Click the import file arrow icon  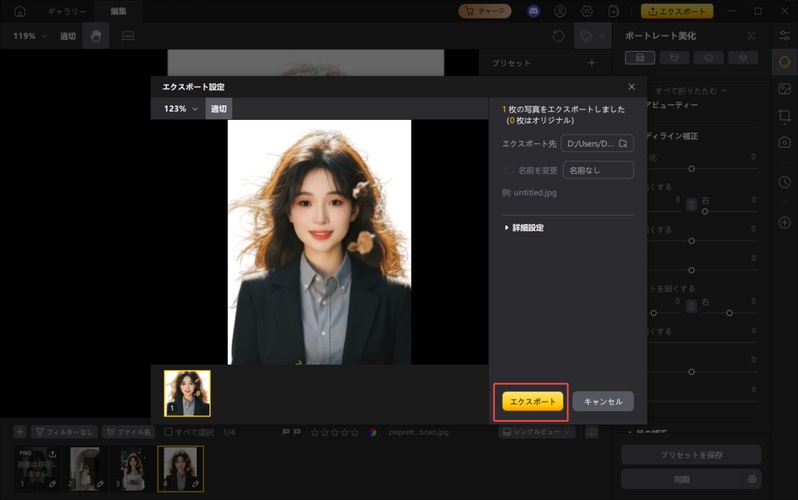point(613,11)
